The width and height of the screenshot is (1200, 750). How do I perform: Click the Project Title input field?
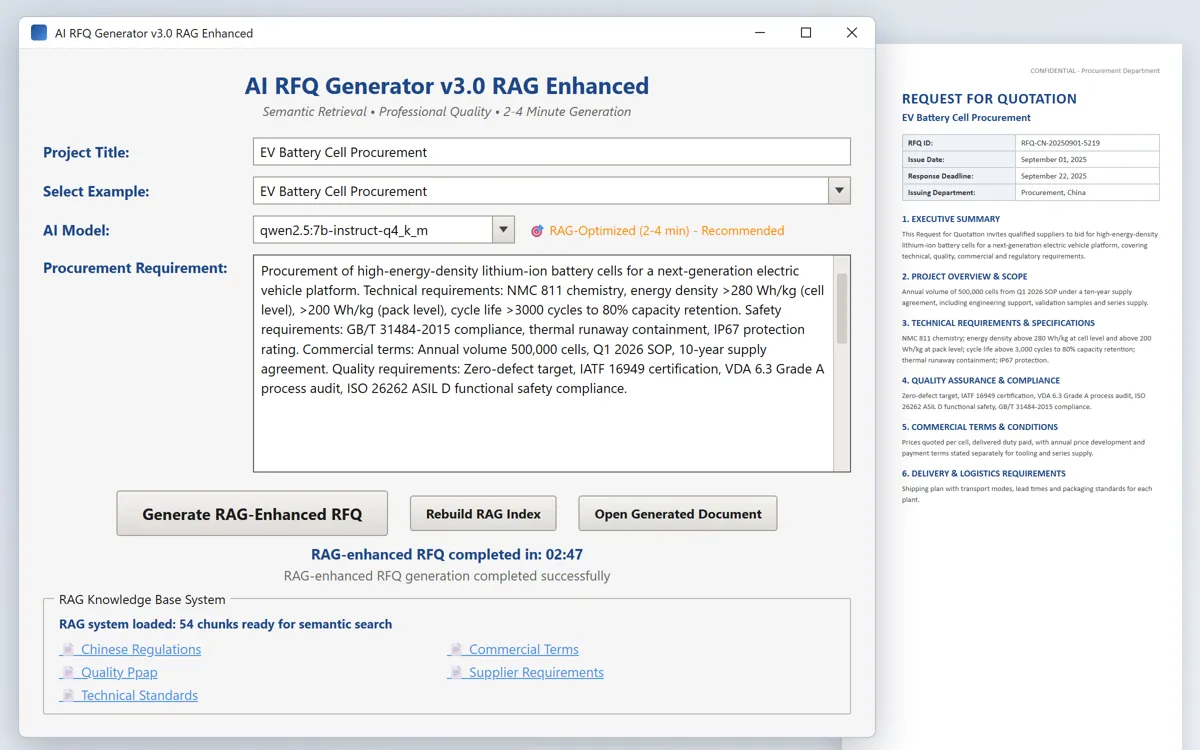(552, 152)
